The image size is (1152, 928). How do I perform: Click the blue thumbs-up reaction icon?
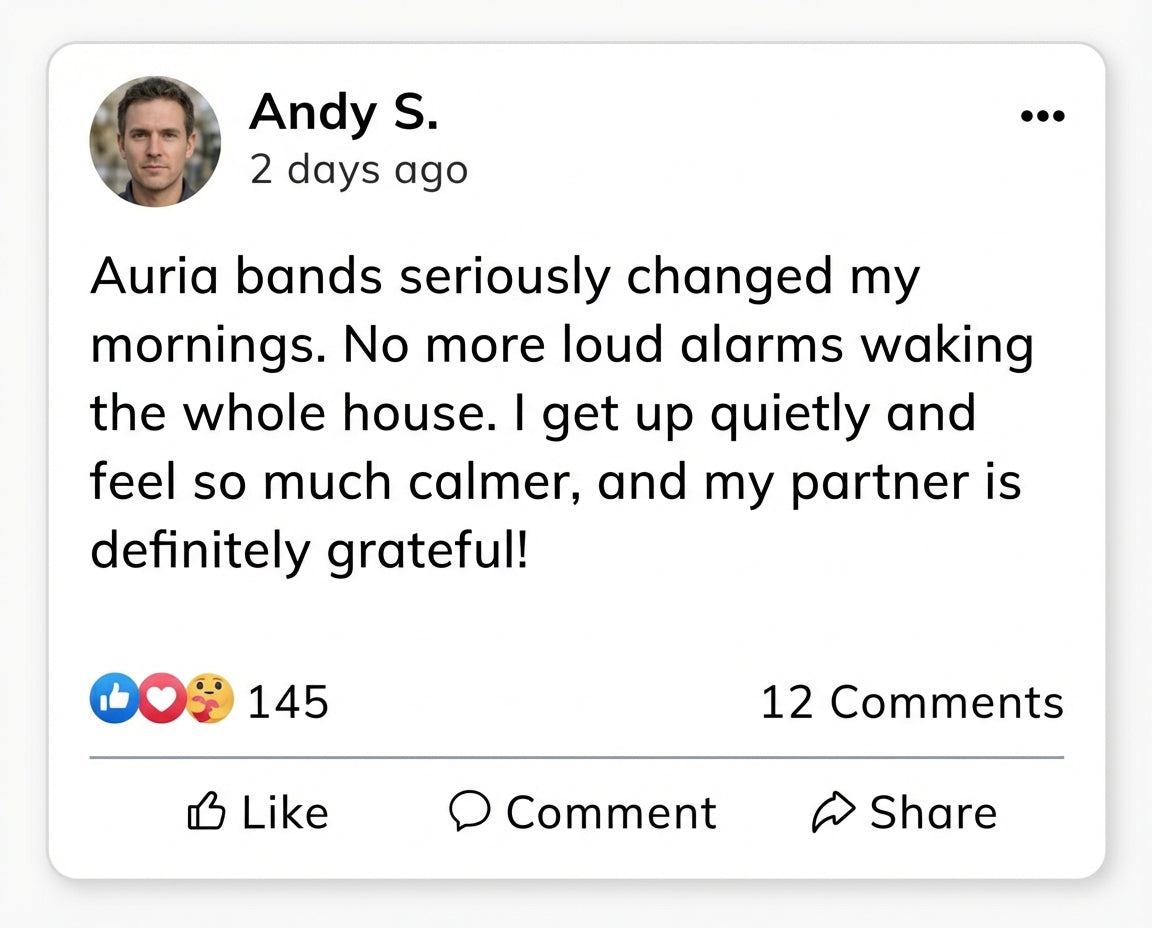click(x=111, y=698)
